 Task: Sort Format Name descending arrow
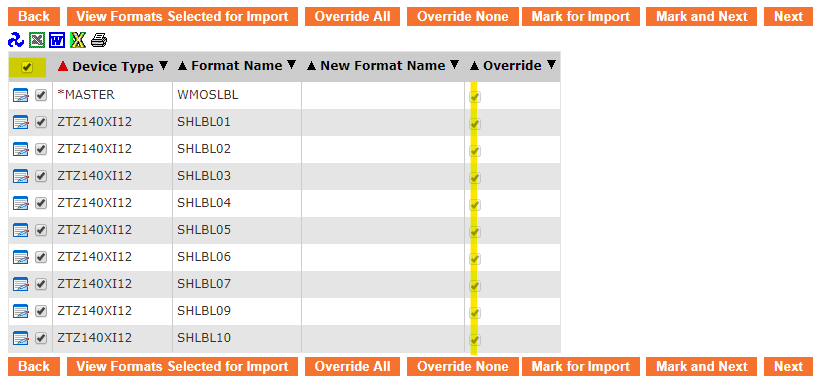[292, 65]
